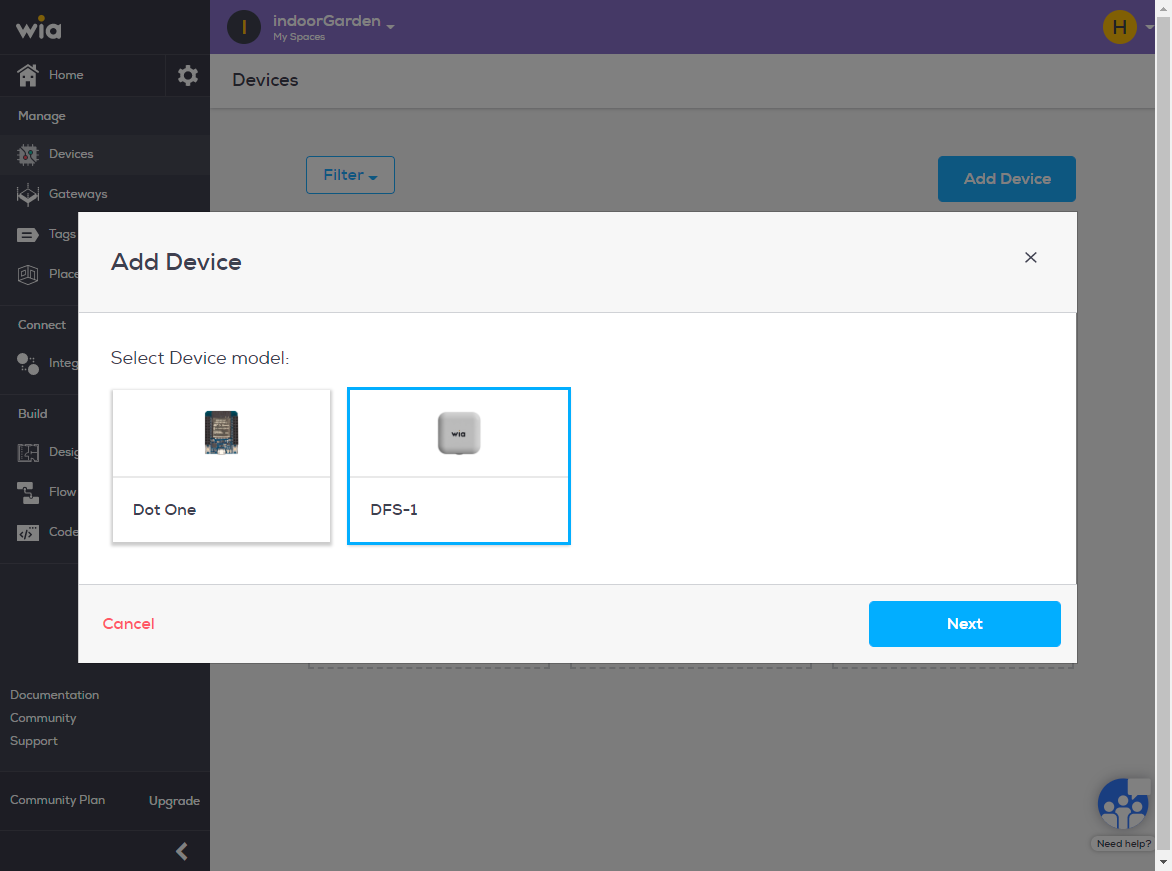1172x871 pixels.
Task: Click the Gateways icon
Action: click(x=28, y=194)
